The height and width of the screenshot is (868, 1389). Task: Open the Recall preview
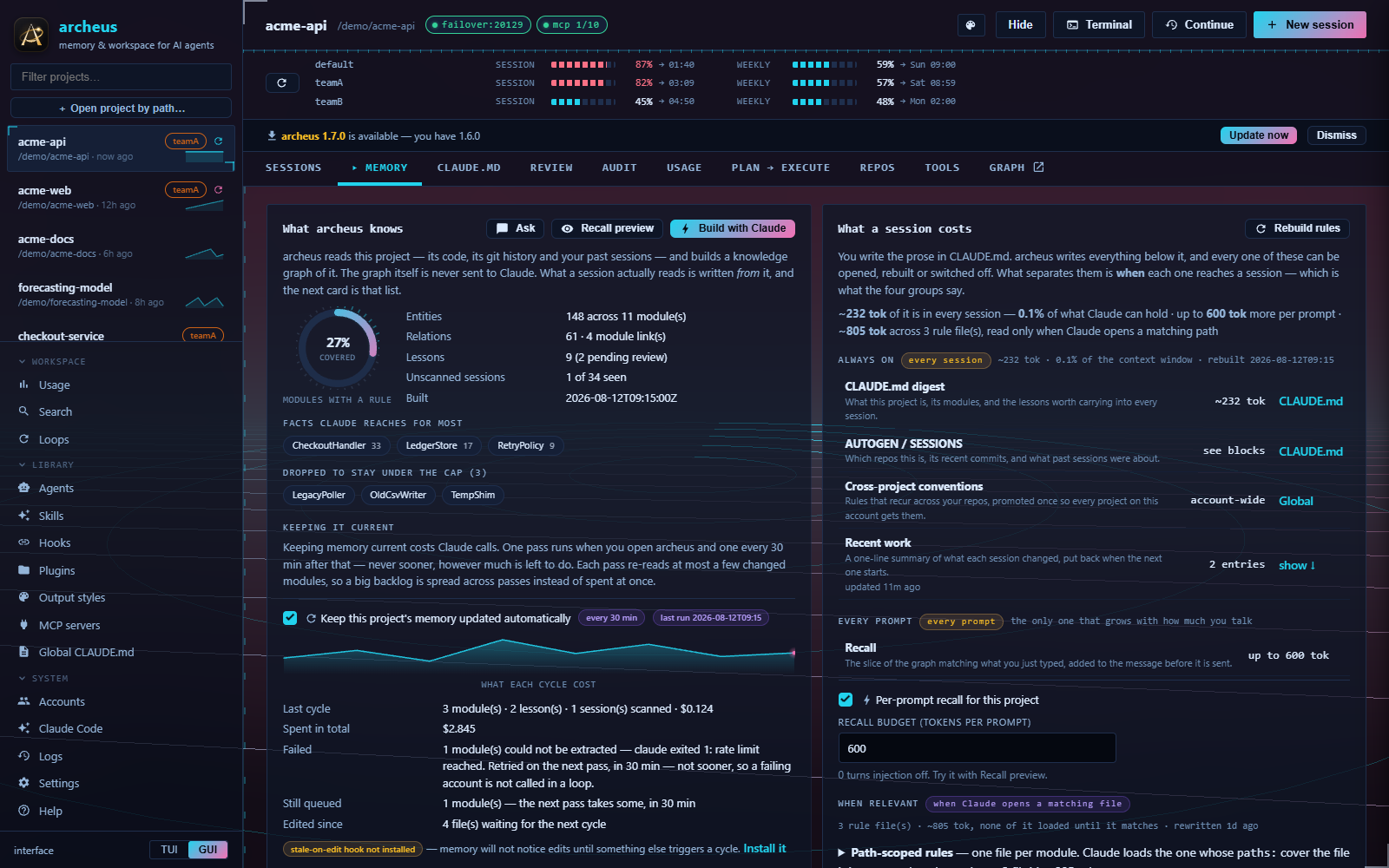click(607, 228)
